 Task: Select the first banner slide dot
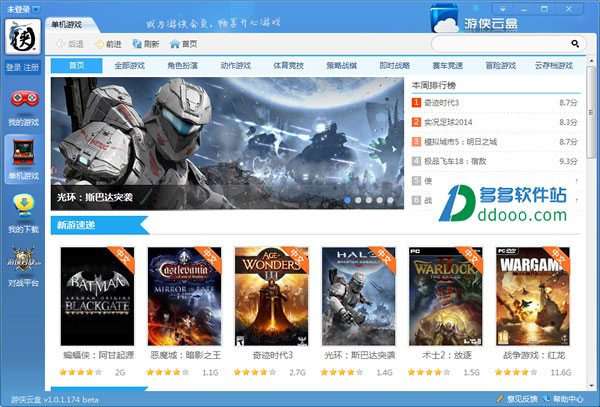pyautogui.click(x=347, y=200)
